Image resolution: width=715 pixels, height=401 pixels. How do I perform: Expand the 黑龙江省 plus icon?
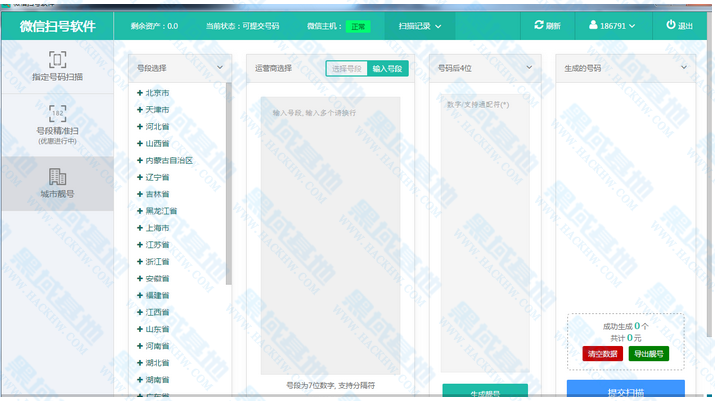pyautogui.click(x=140, y=211)
